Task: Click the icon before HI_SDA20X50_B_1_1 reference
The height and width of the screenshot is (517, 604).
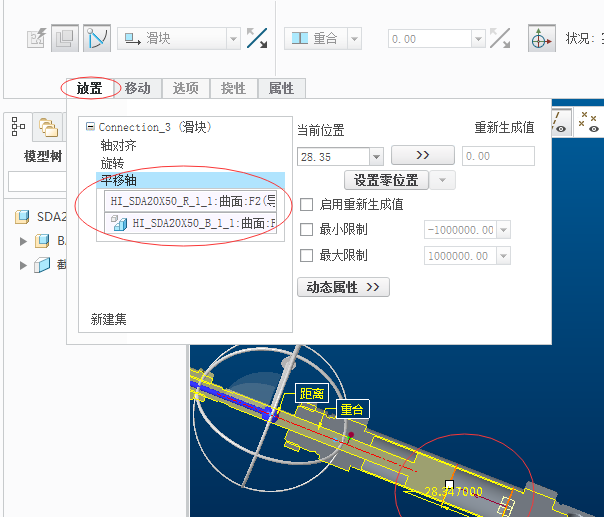Action: [x=119, y=223]
